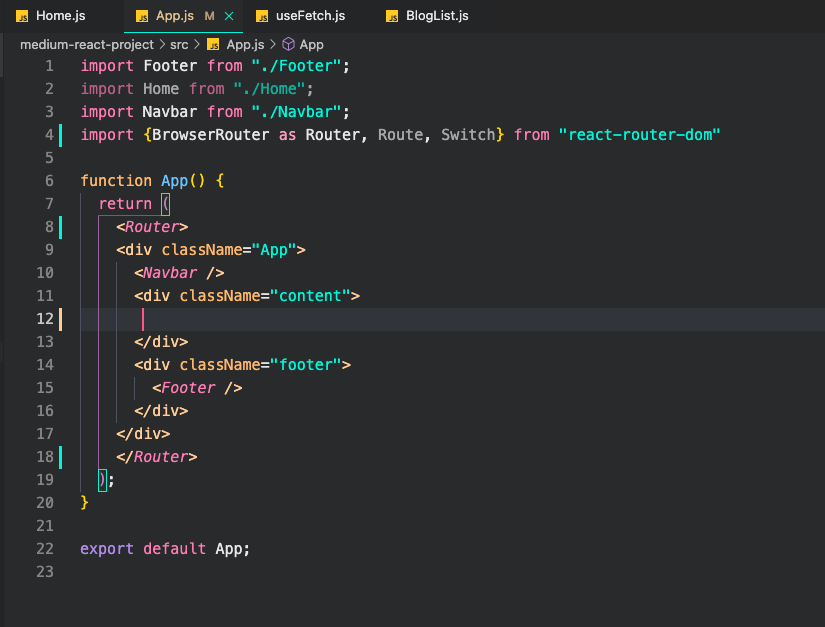Click the Route identifier on line 4
Viewport: 825px width, 627px height.
coord(400,135)
